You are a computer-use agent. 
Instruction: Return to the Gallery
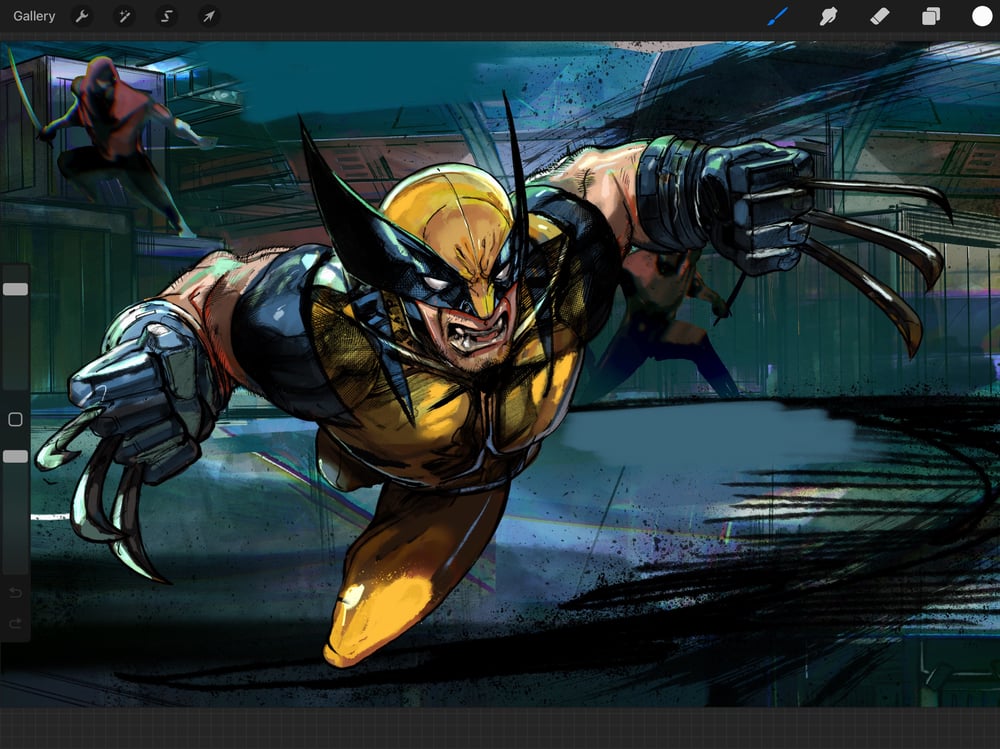[x=34, y=16]
